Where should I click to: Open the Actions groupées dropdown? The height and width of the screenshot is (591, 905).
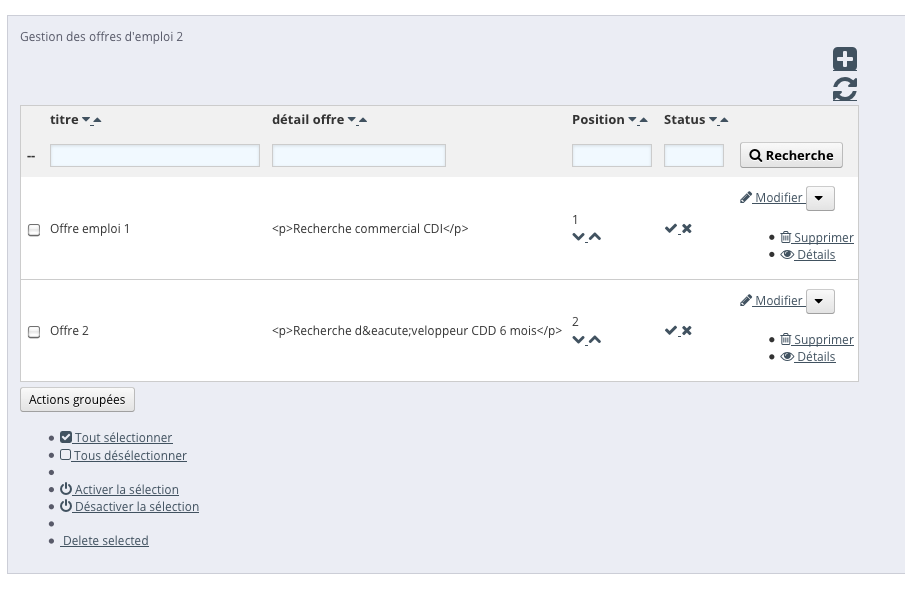[x=77, y=400]
